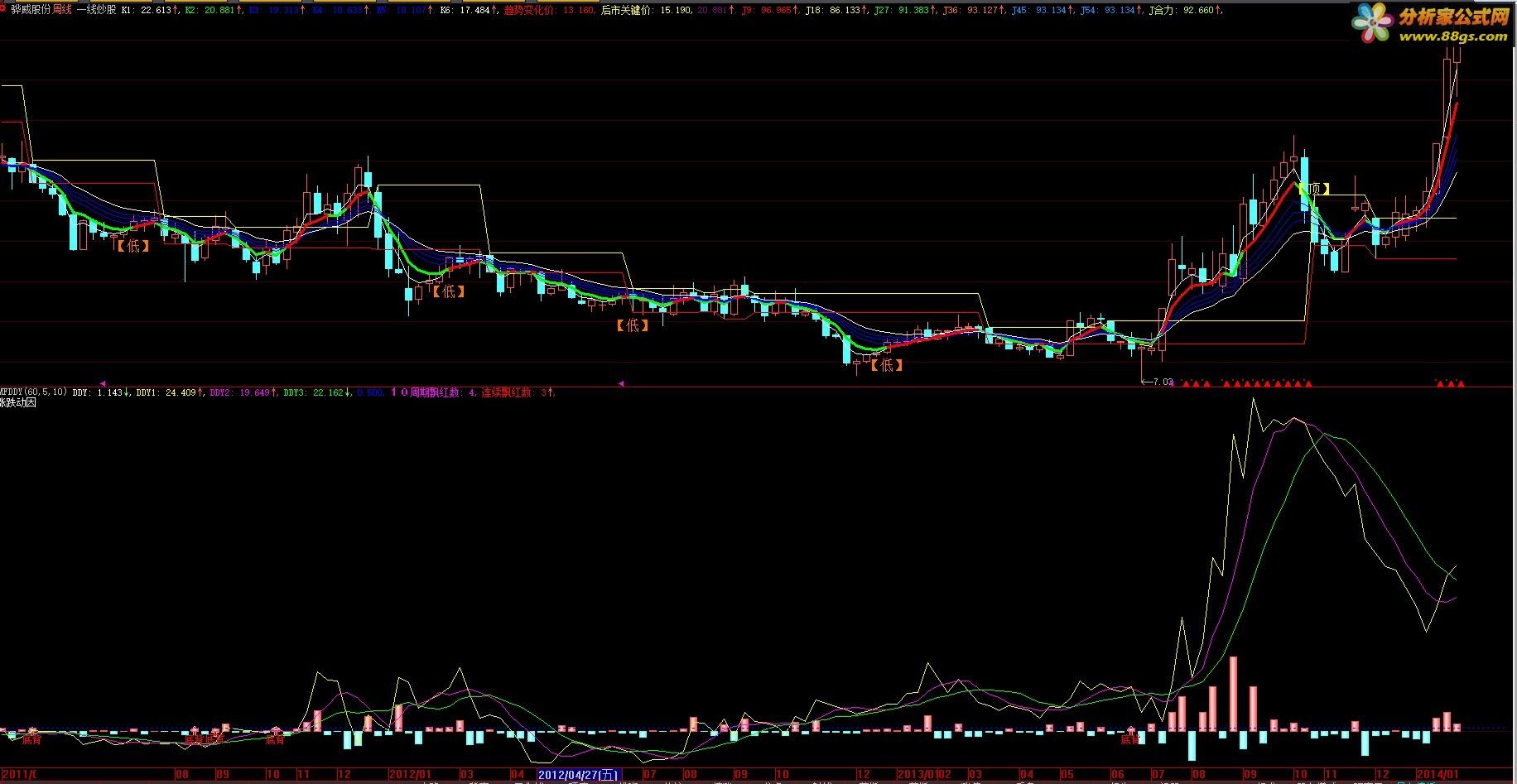Click the 后市关键价 15.190 readout

tap(646, 10)
